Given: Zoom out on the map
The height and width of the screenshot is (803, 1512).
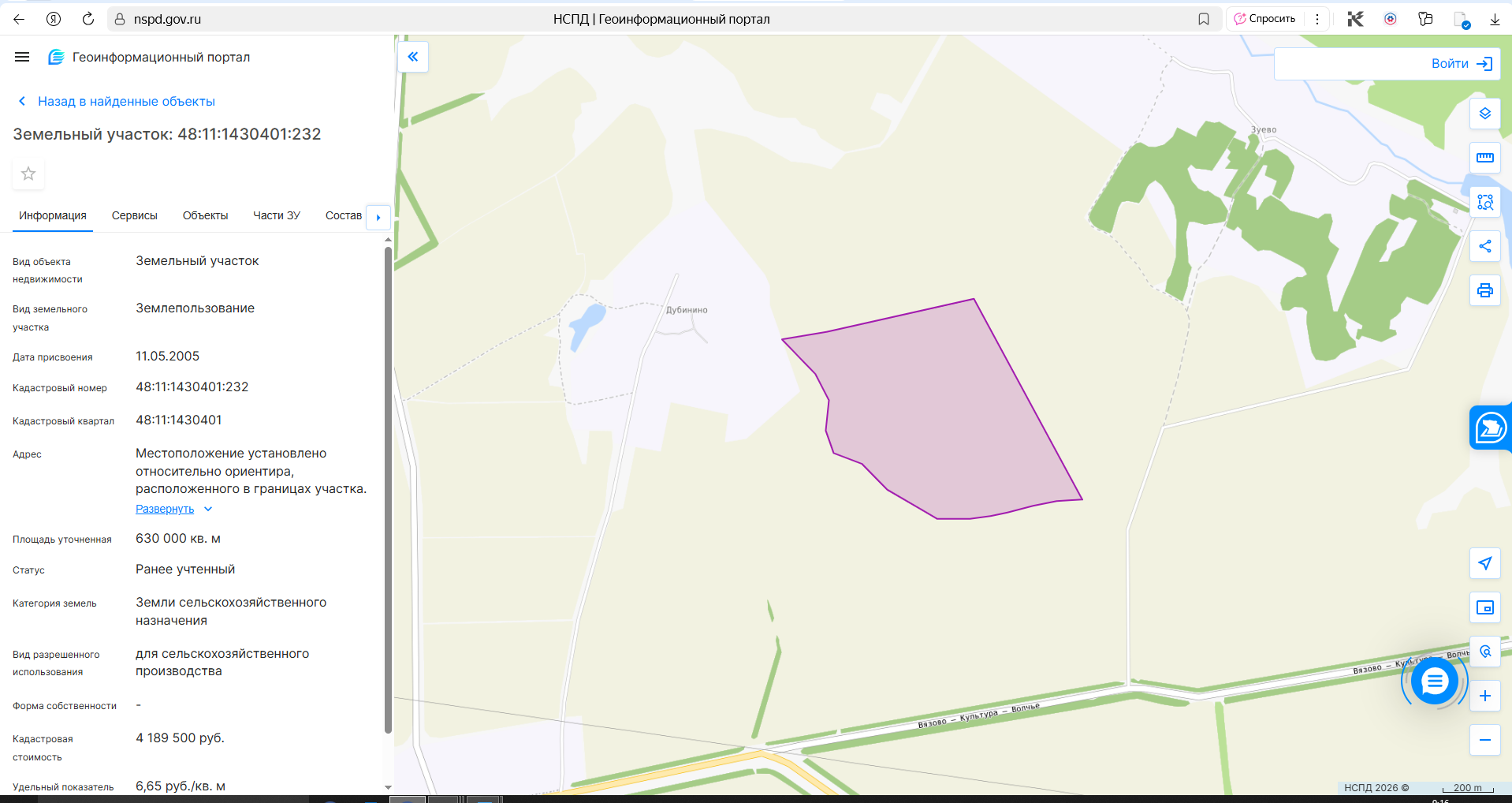Looking at the screenshot, I should click(1484, 740).
